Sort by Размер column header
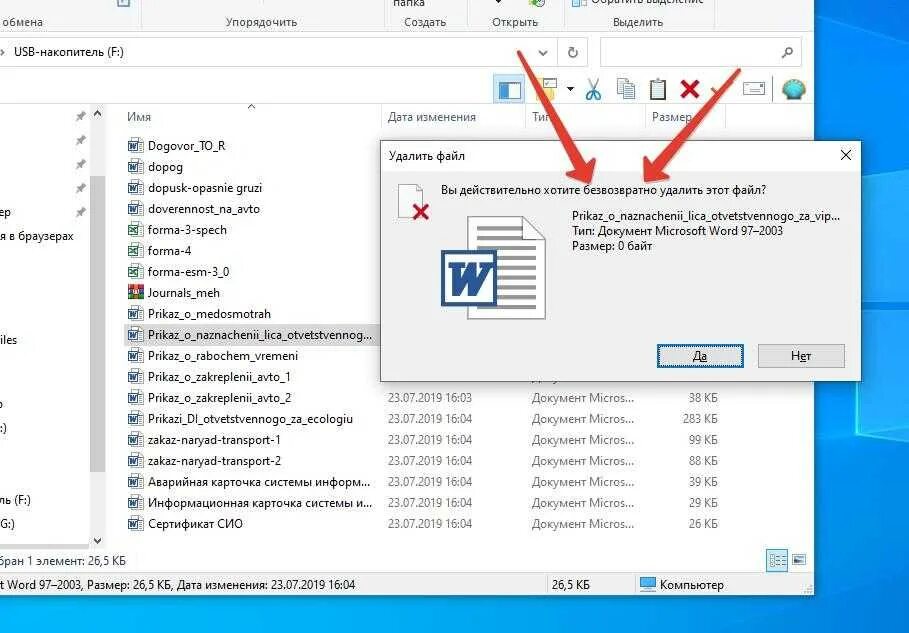Viewport: 909px width, 633px height. point(672,117)
